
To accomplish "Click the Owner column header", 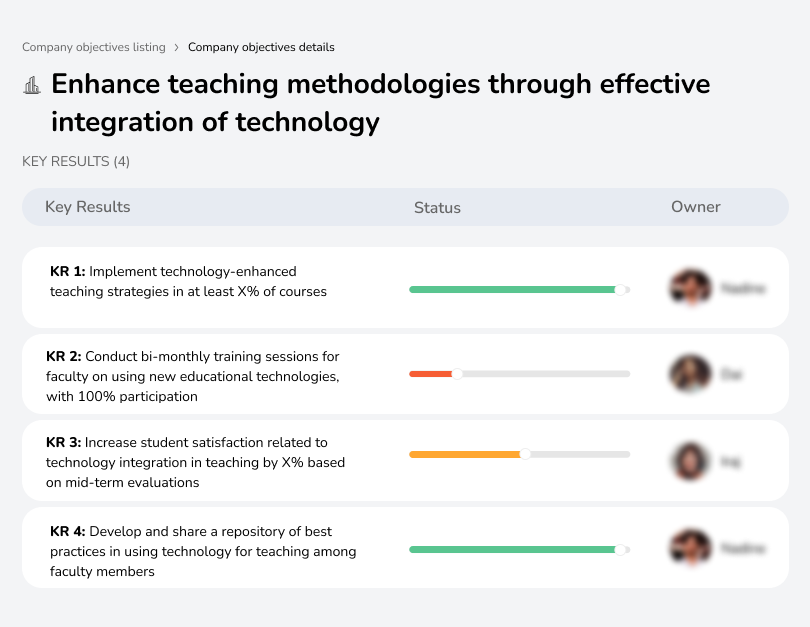I will 696,207.
